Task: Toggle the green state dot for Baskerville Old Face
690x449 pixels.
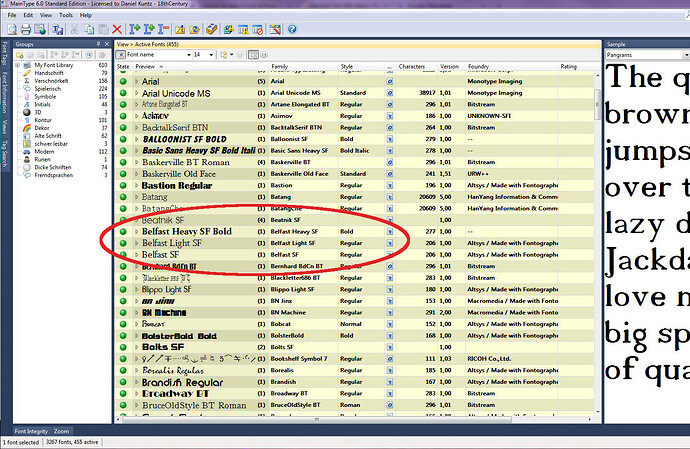Action: coord(123,174)
